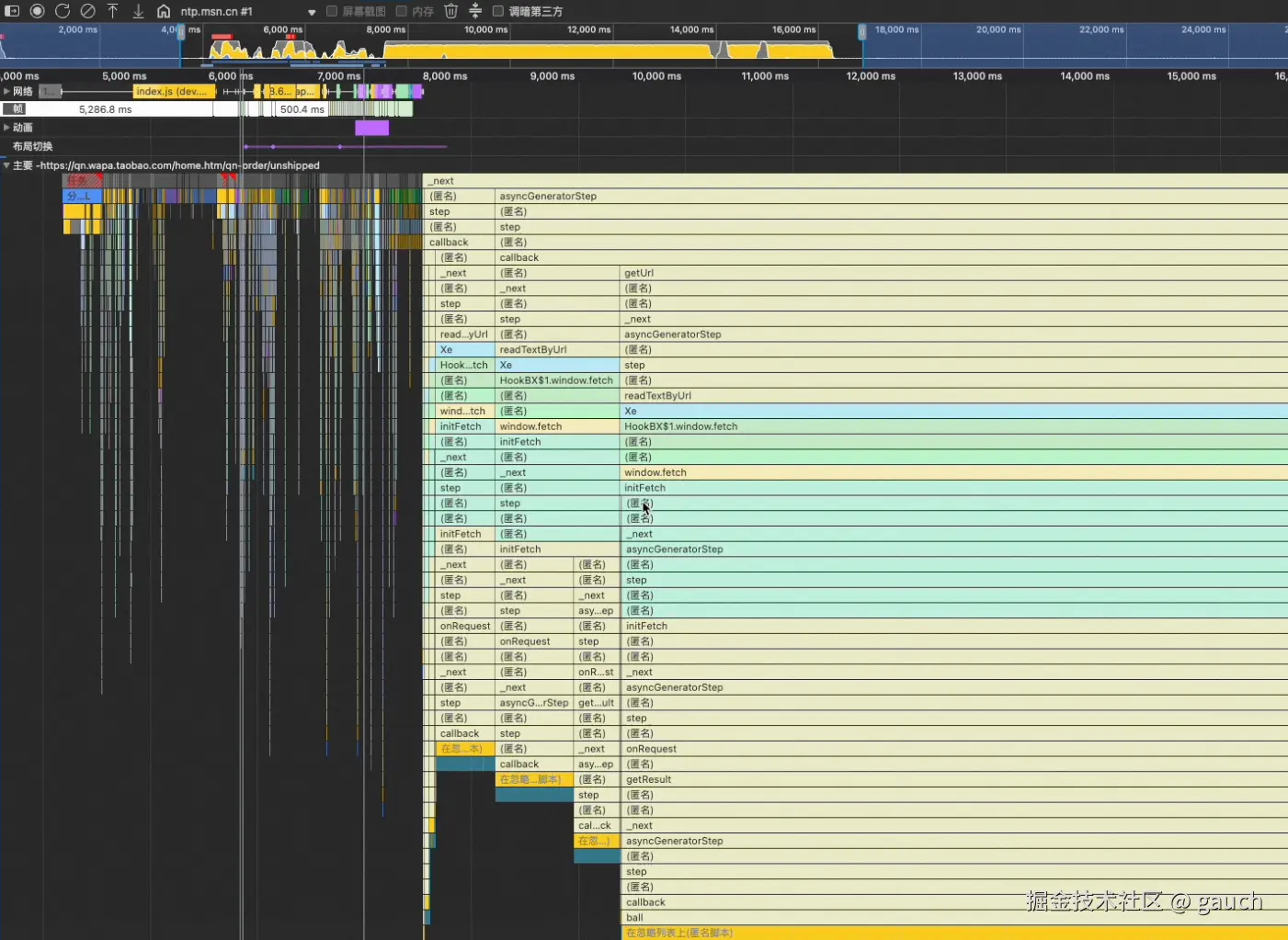The image size is (1288, 940).
Task: Clear the current recording
Action: click(87, 11)
